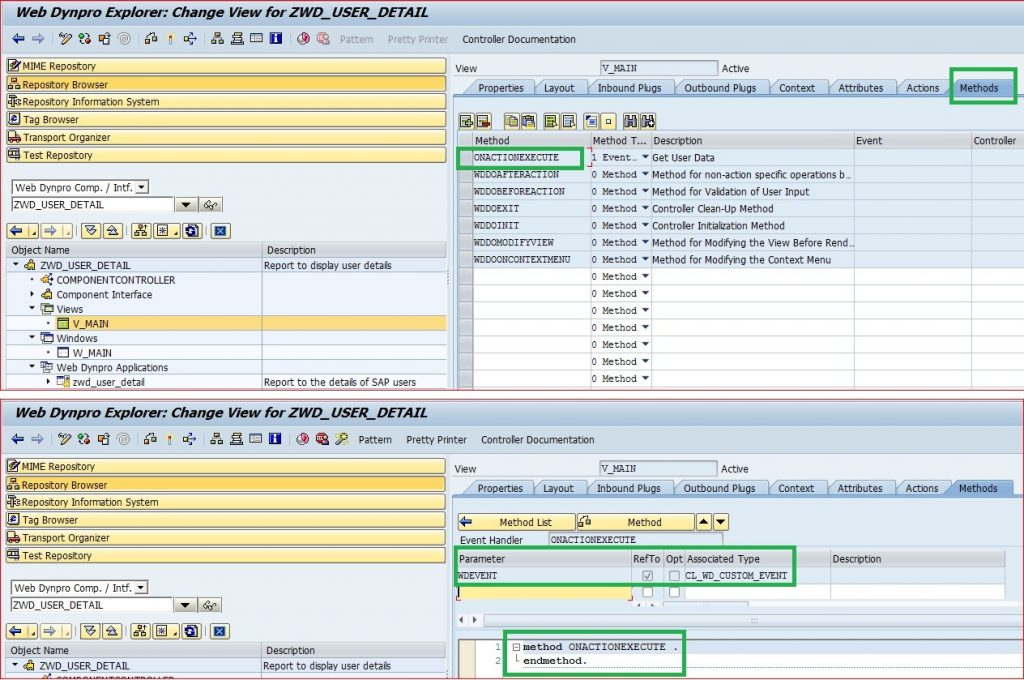Click the copy icon above the Method table
The image size is (1024, 680).
point(511,121)
